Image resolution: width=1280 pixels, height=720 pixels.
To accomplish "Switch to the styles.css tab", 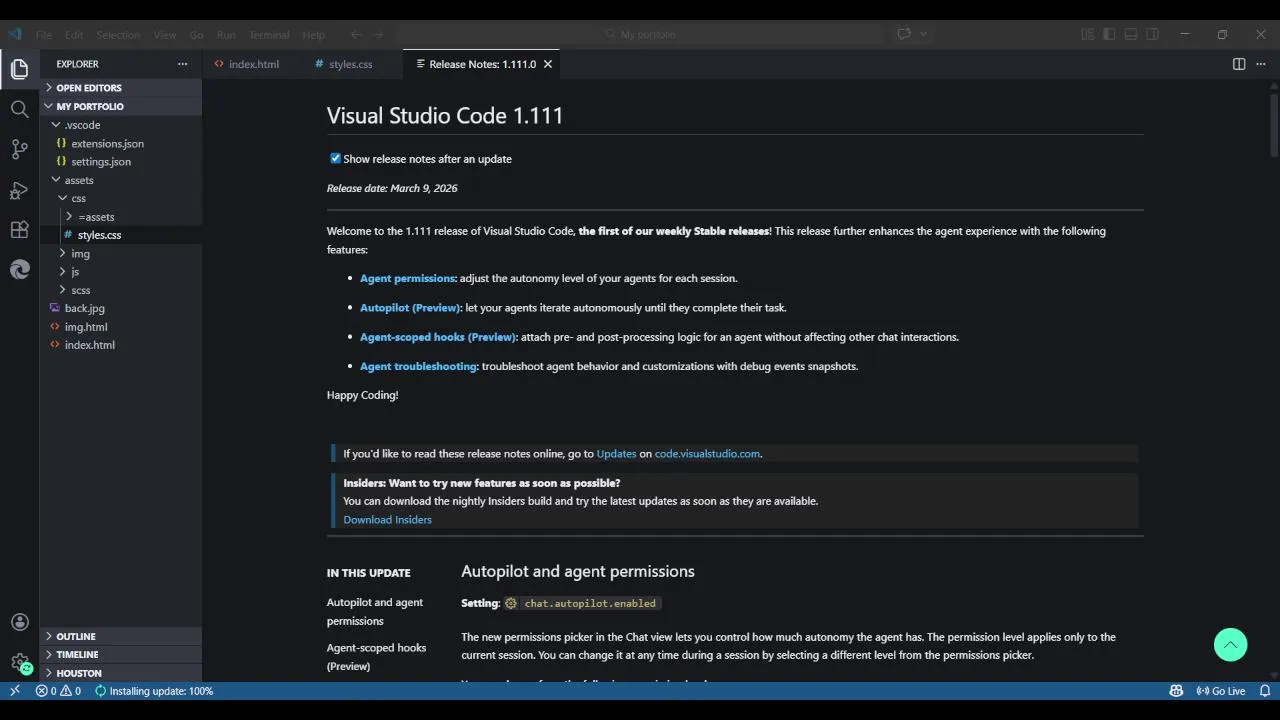I will coord(350,64).
